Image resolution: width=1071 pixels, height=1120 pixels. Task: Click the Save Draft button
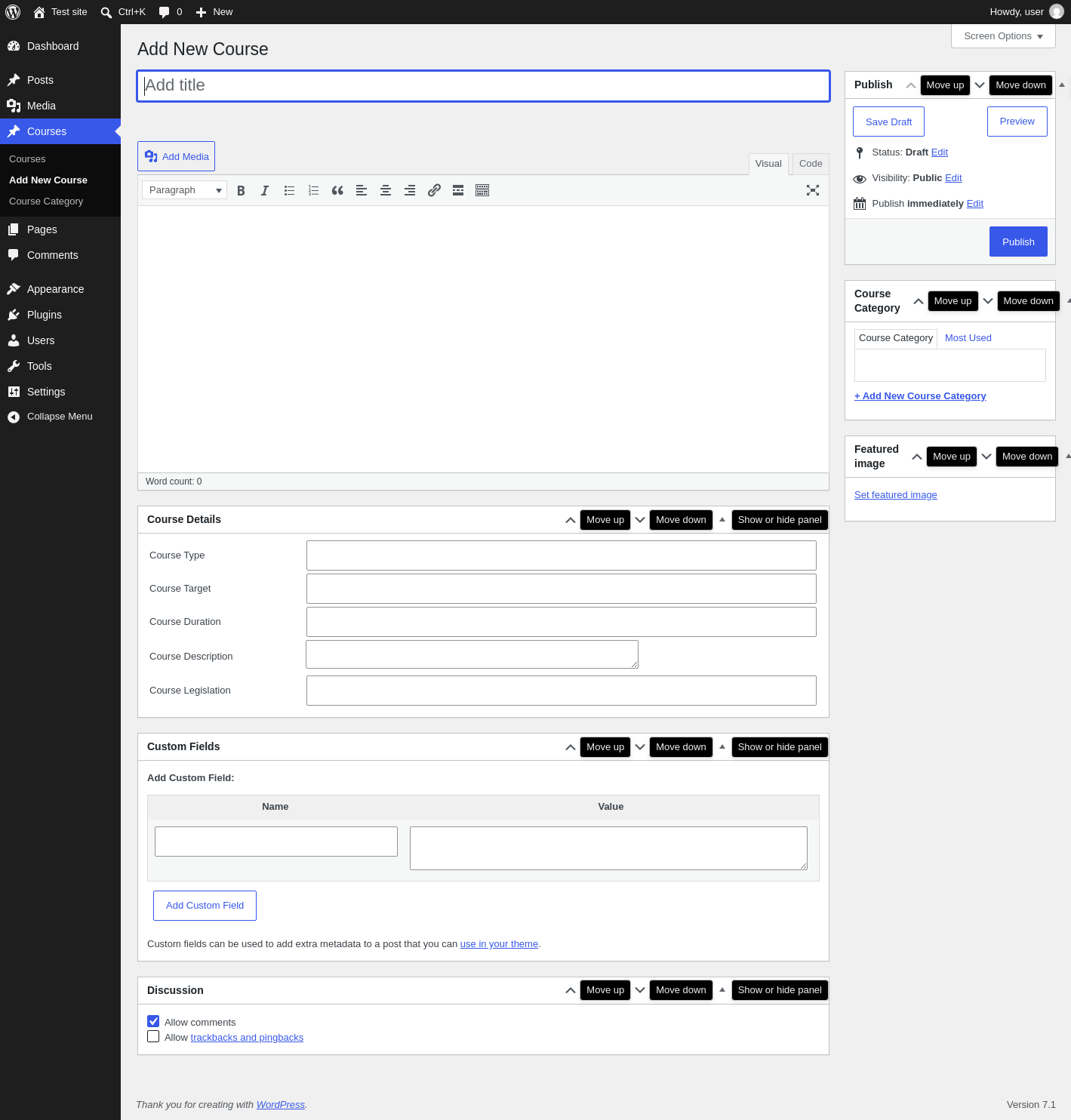coord(888,122)
